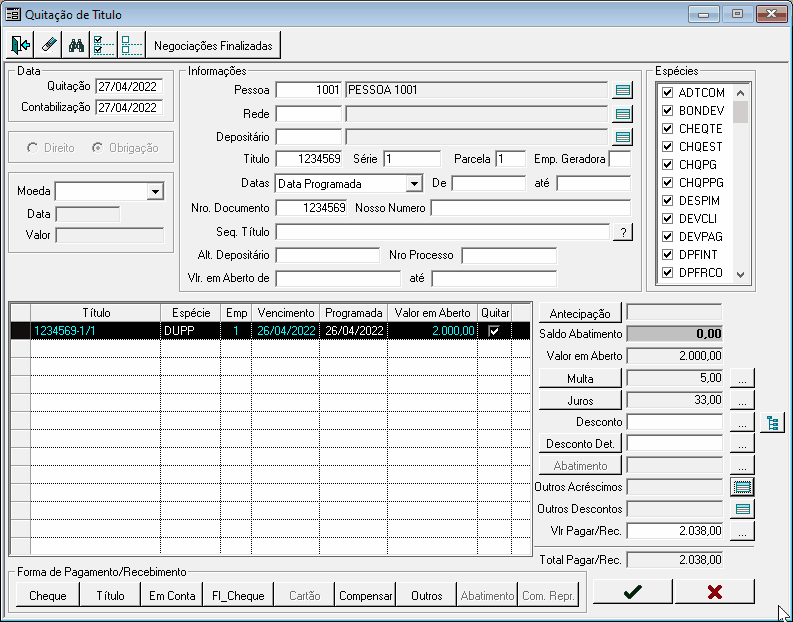Click the Contabilização date field
Screen dimensions: 793x622
(x=129, y=108)
